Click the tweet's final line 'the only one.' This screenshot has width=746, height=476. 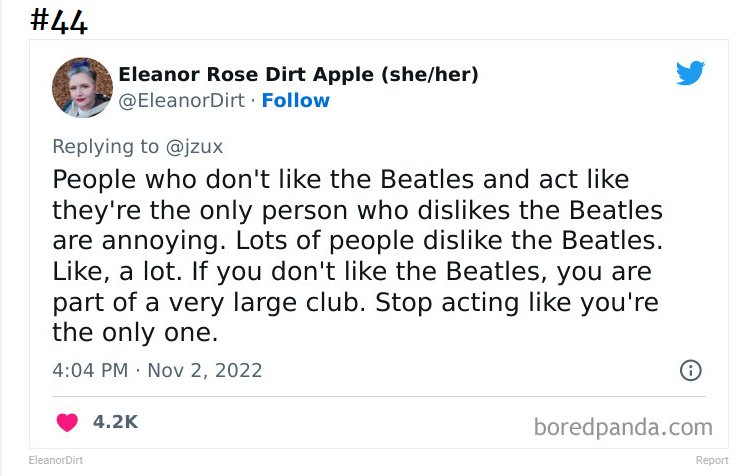(135, 332)
